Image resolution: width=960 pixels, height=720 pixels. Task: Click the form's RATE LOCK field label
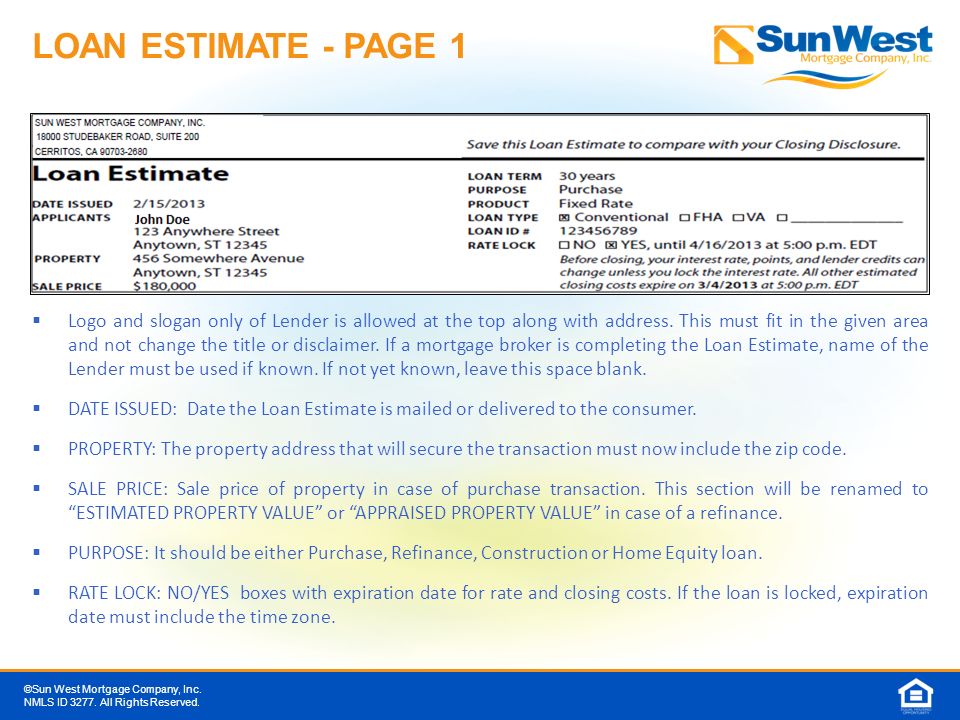click(x=501, y=245)
